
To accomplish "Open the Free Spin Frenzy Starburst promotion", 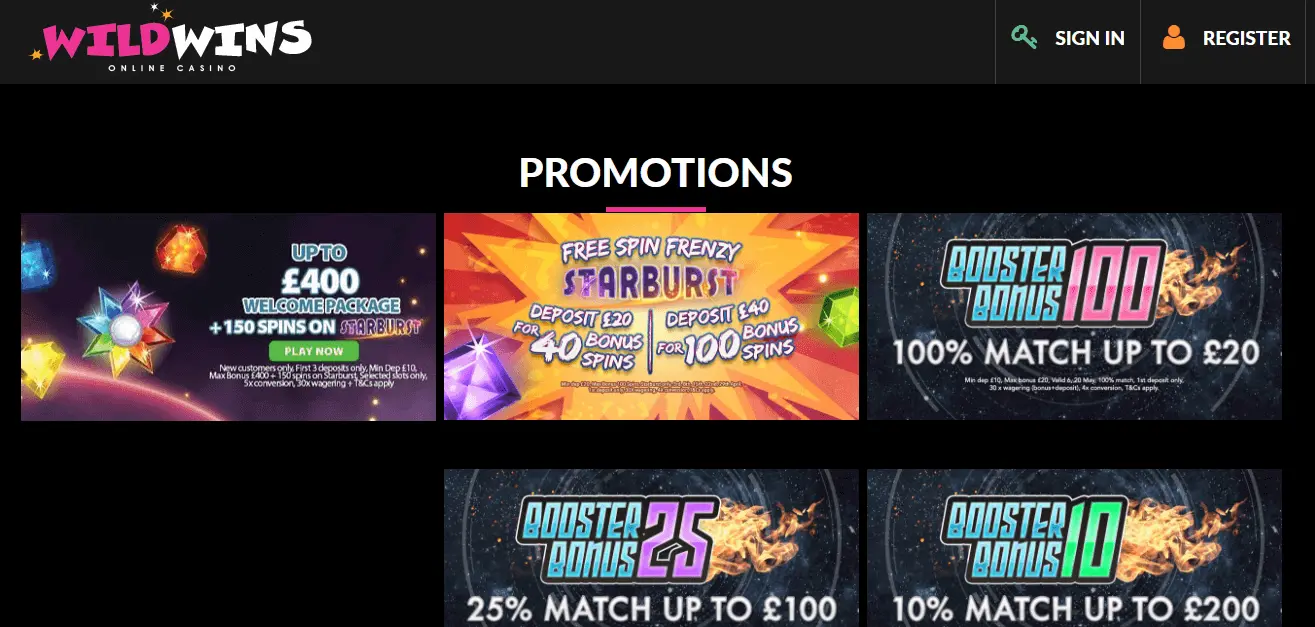I will point(651,316).
